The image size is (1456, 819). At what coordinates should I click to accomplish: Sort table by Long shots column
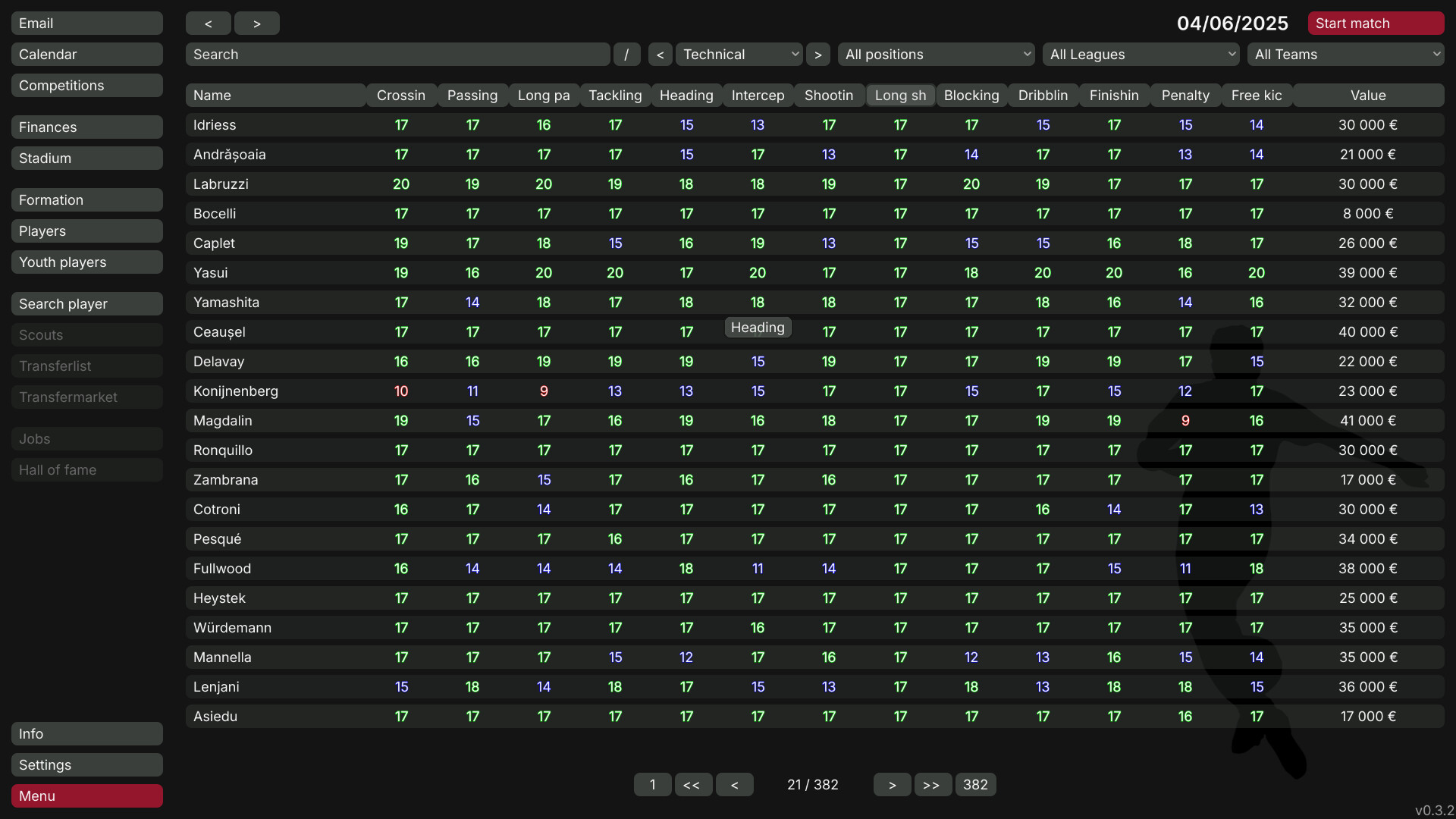click(x=900, y=96)
